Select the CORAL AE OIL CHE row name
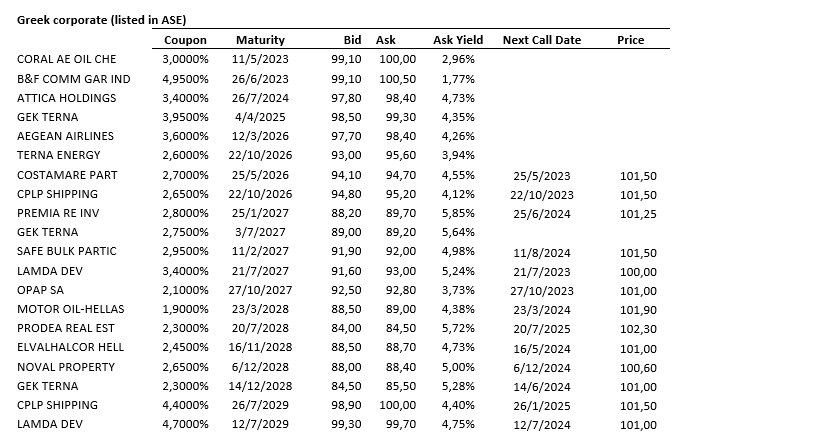Screen dimensions: 820x441 [x=67, y=59]
